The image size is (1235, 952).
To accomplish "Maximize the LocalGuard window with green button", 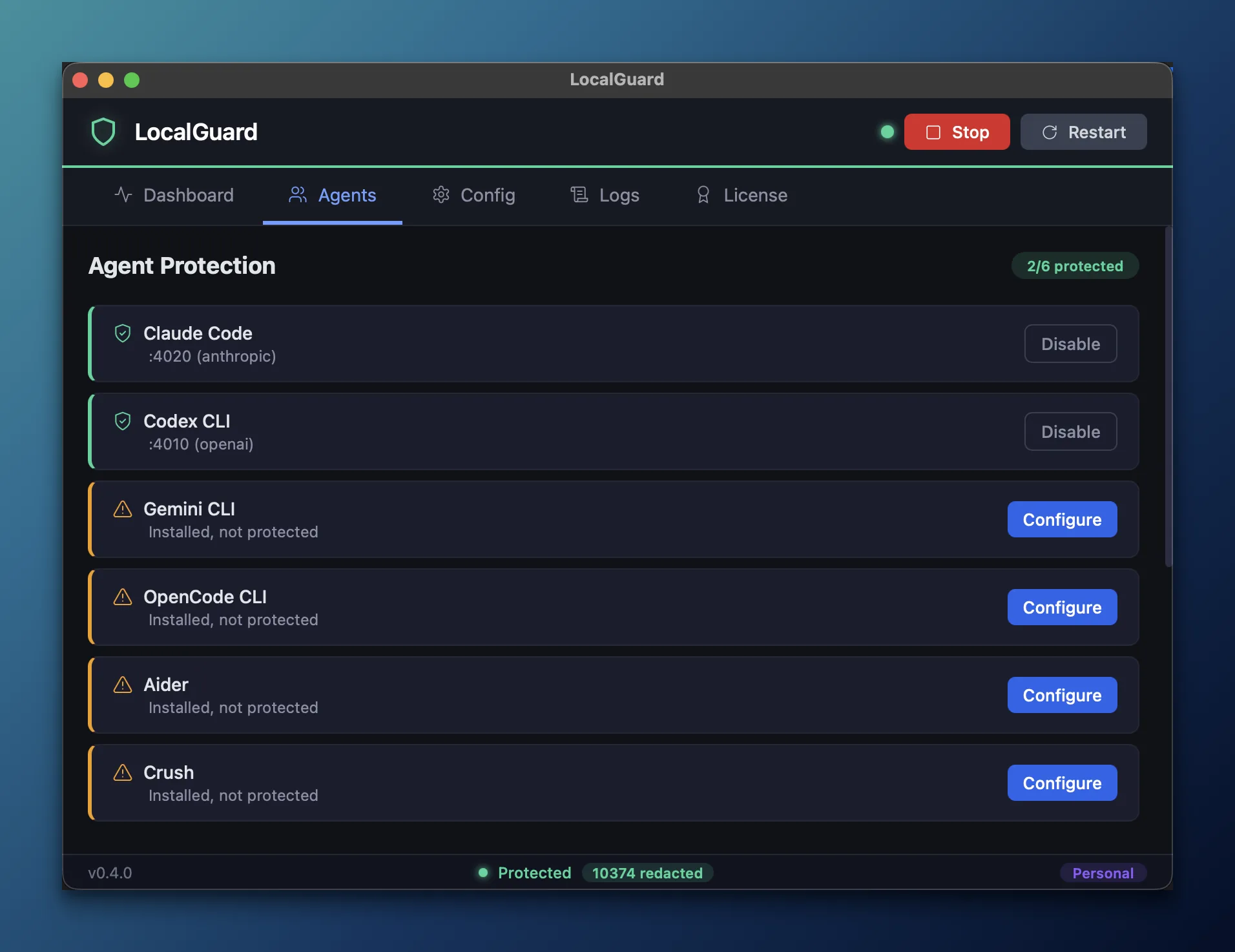I will (x=132, y=79).
